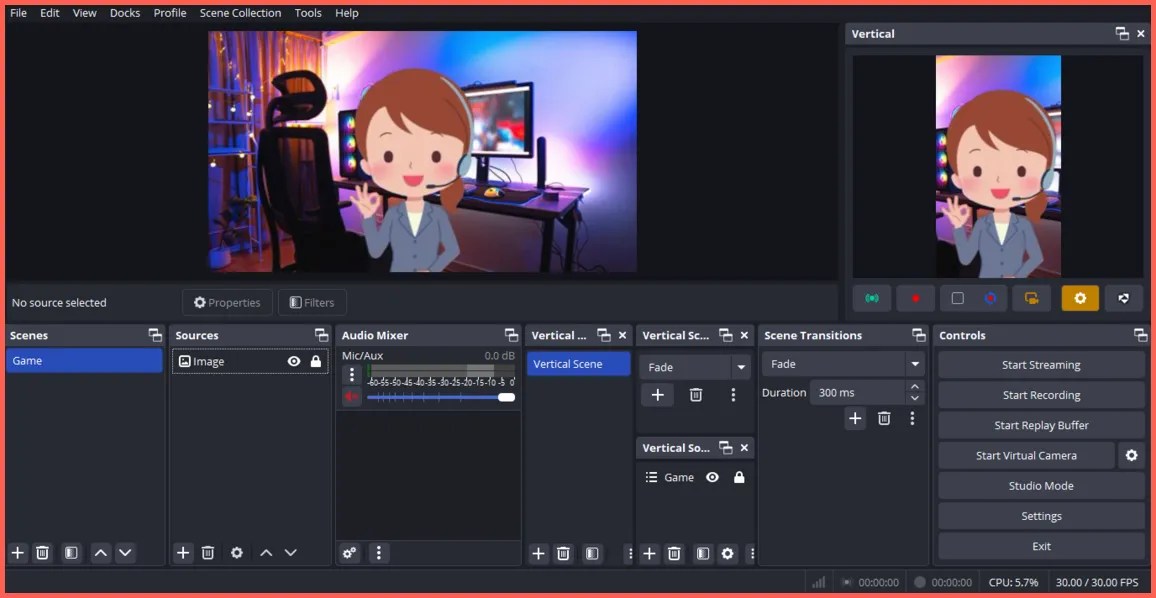
Task: Toggle visibility of the Game item in Vertical Sources
Action: coord(712,478)
